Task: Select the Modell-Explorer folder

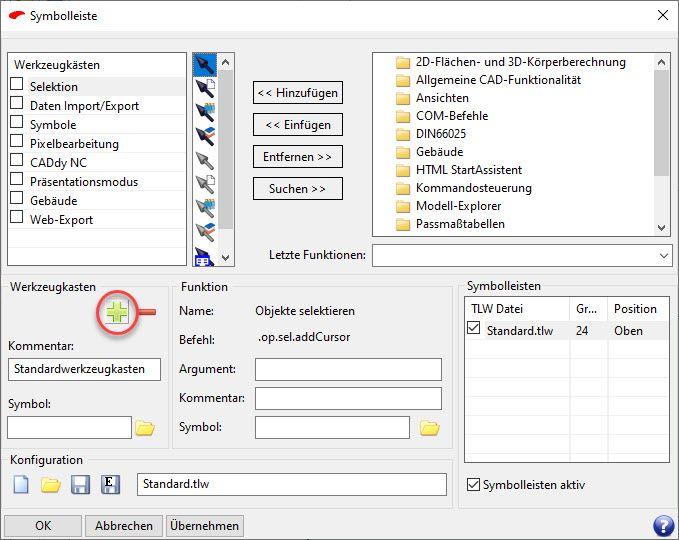Action: coord(460,206)
